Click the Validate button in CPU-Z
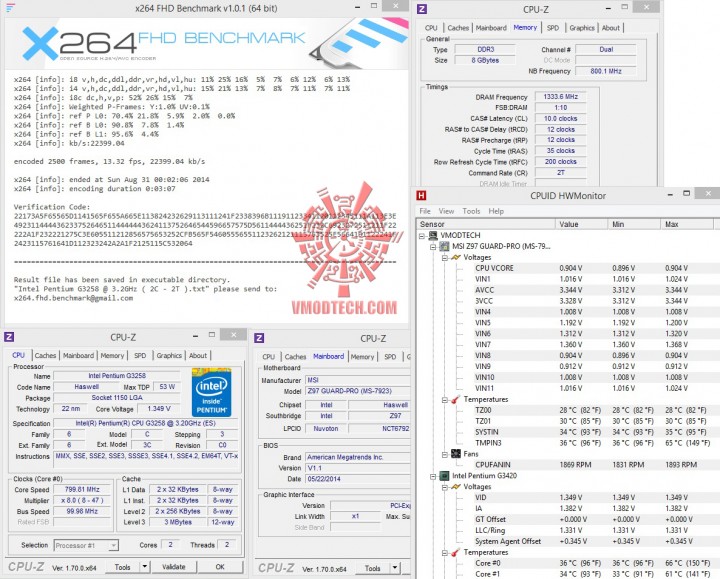Screen dimensions: 720x579 [174, 567]
